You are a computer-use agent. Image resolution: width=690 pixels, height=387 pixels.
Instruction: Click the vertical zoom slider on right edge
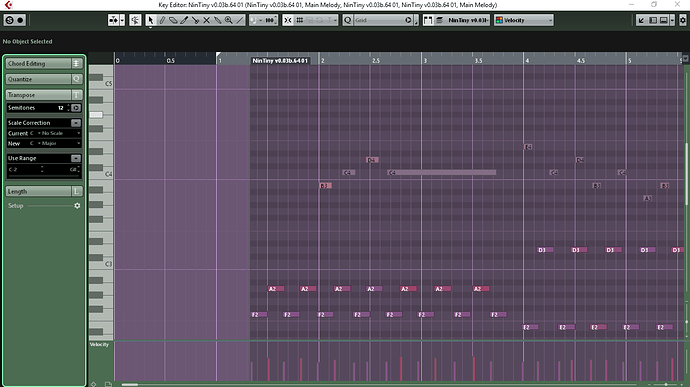(x=686, y=322)
